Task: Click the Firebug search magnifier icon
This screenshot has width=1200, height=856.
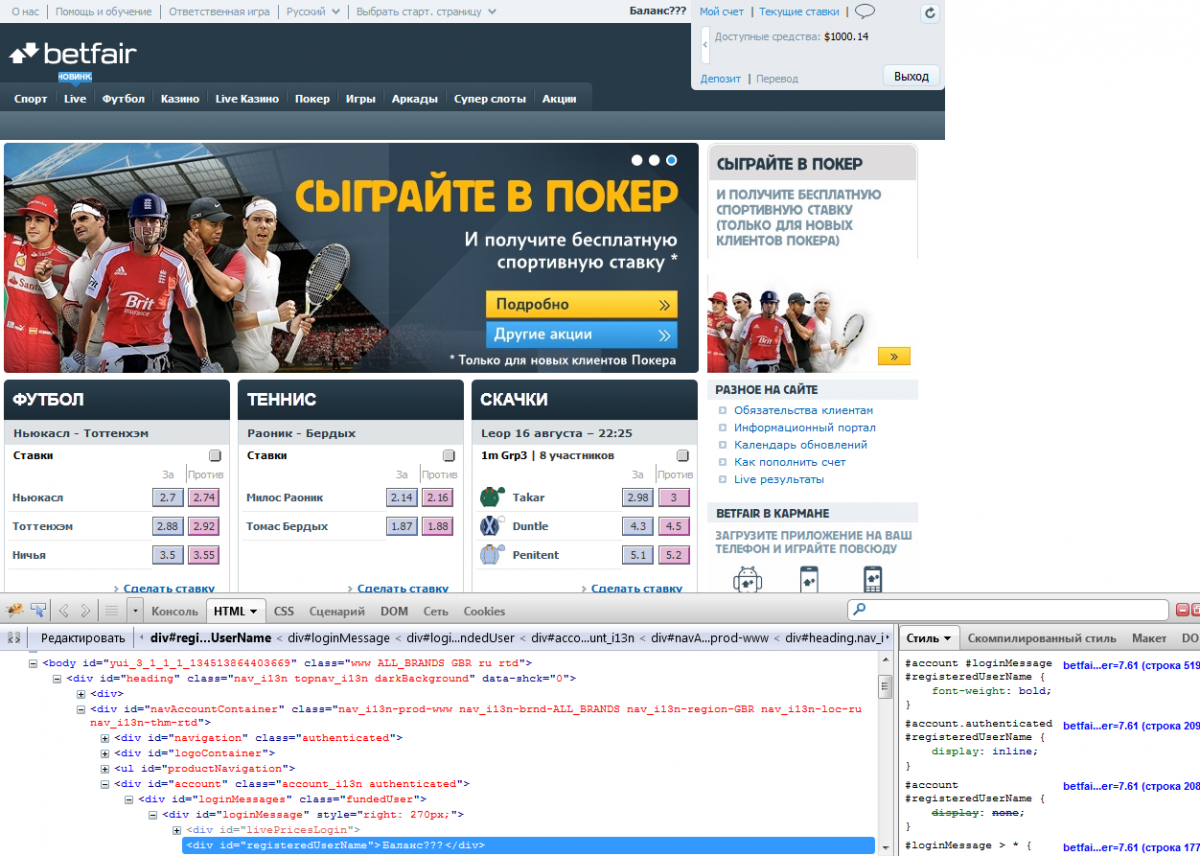Action: [861, 609]
